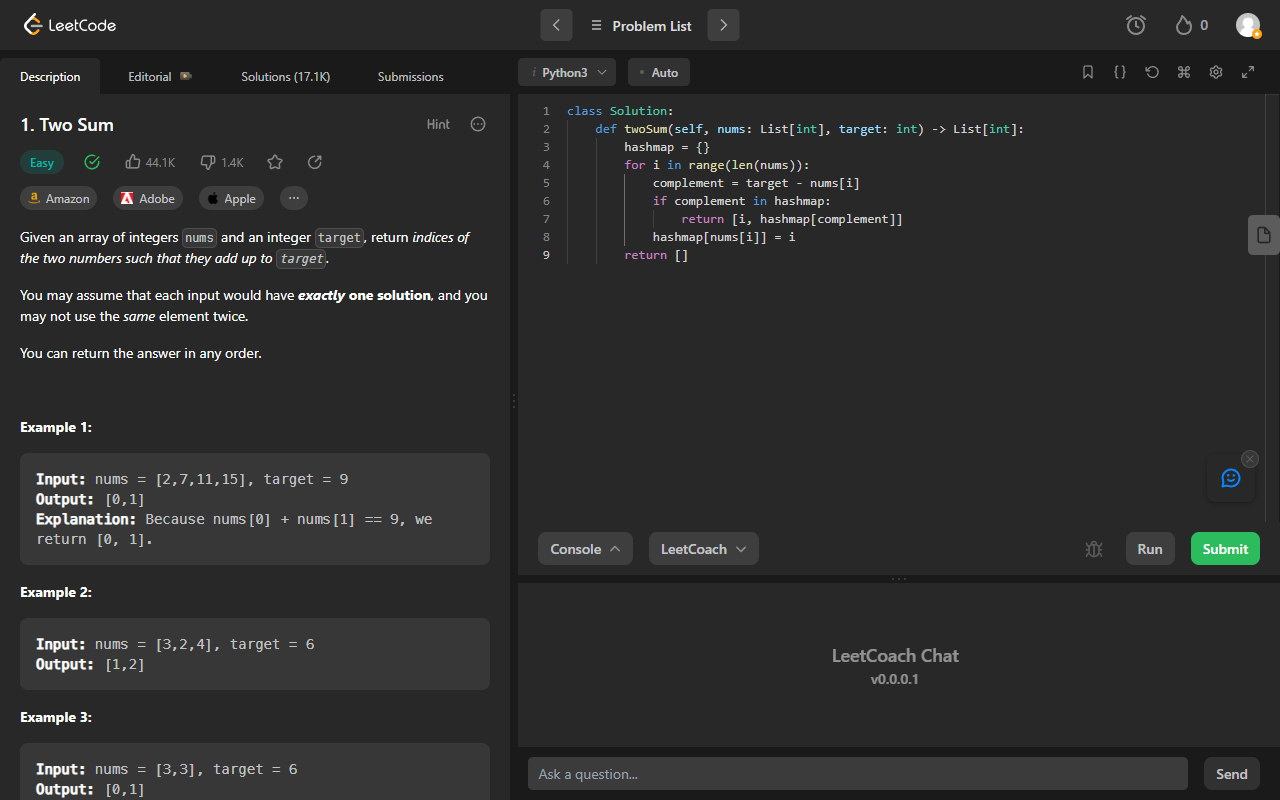Open the Python3 language dropdown
This screenshot has height=800, width=1280.
tap(567, 72)
